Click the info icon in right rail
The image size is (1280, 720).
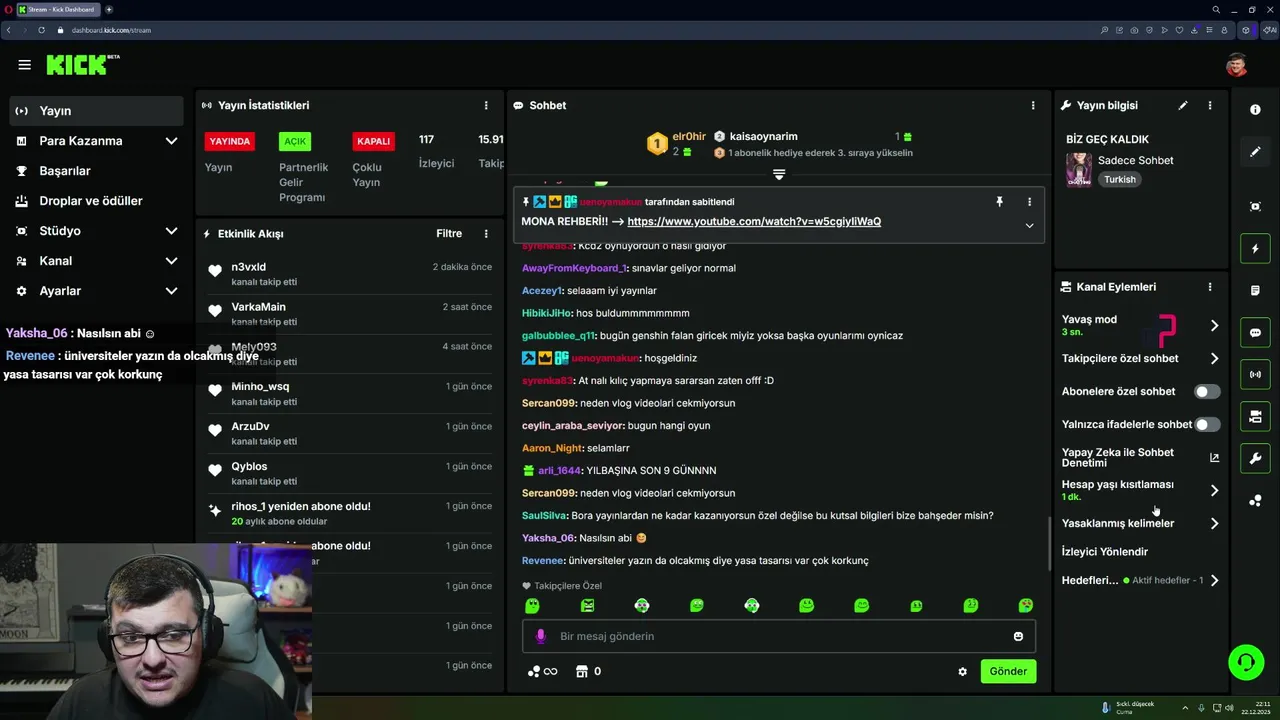pos(1255,110)
